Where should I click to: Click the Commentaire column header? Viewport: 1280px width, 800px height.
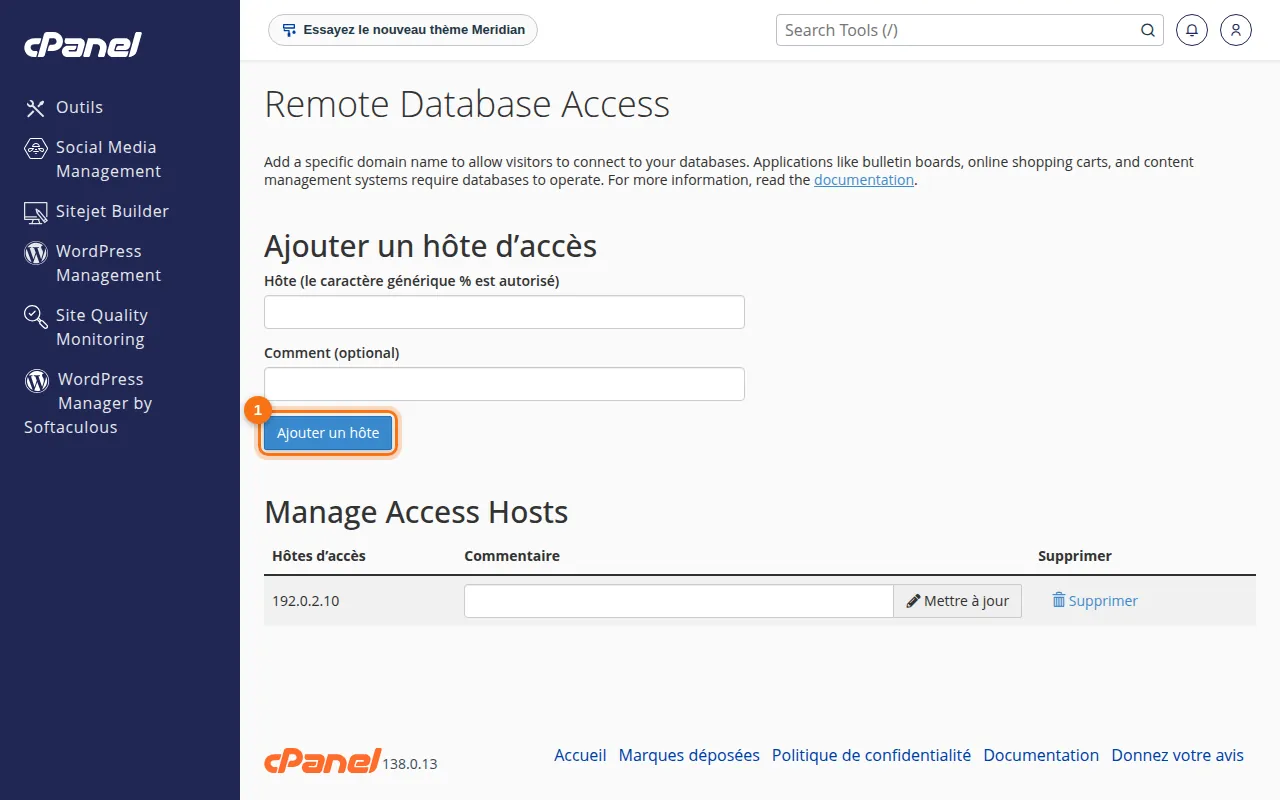pos(512,556)
